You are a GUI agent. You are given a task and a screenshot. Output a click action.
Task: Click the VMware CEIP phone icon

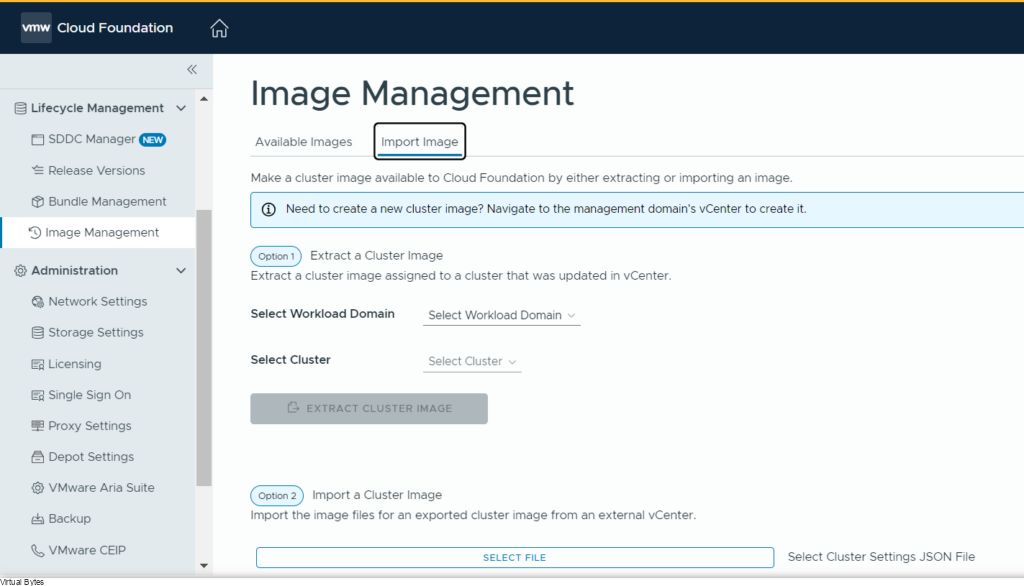[x=38, y=550]
